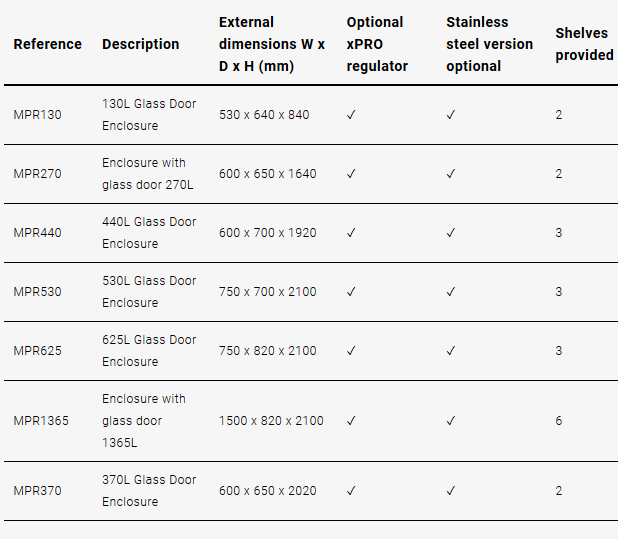Click the stainless steel checkmark for MPR1365
Image resolution: width=618 pixels, height=539 pixels.
coord(451,421)
